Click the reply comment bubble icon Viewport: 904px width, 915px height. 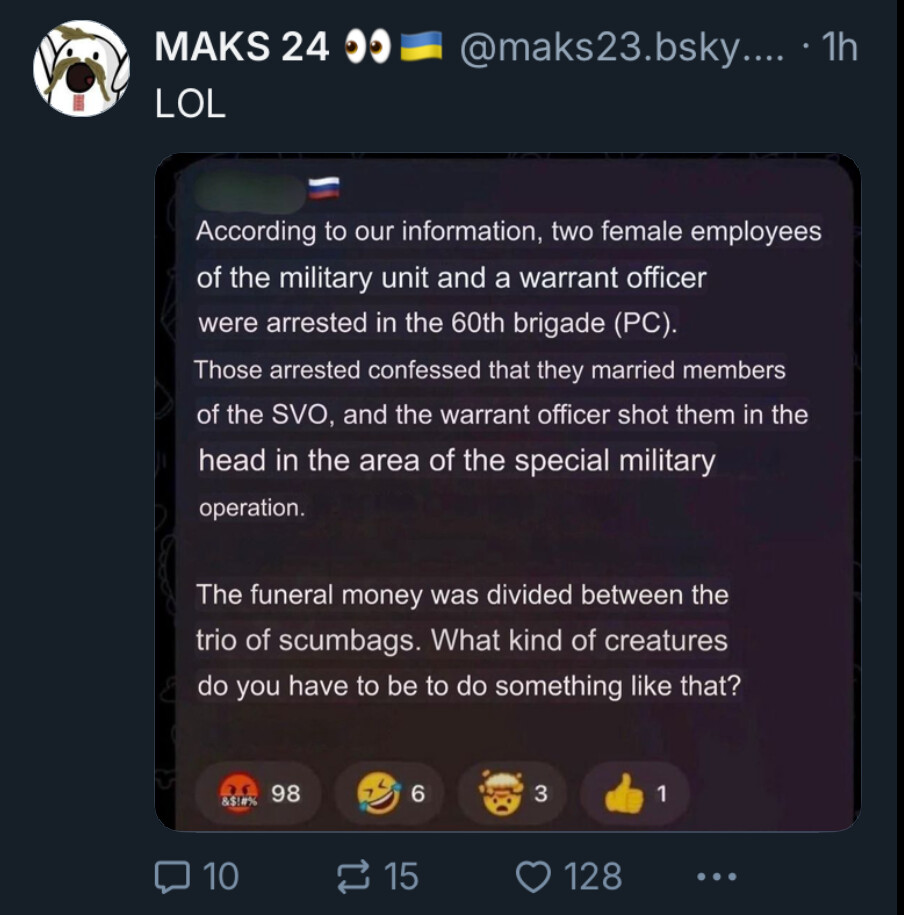click(x=172, y=876)
